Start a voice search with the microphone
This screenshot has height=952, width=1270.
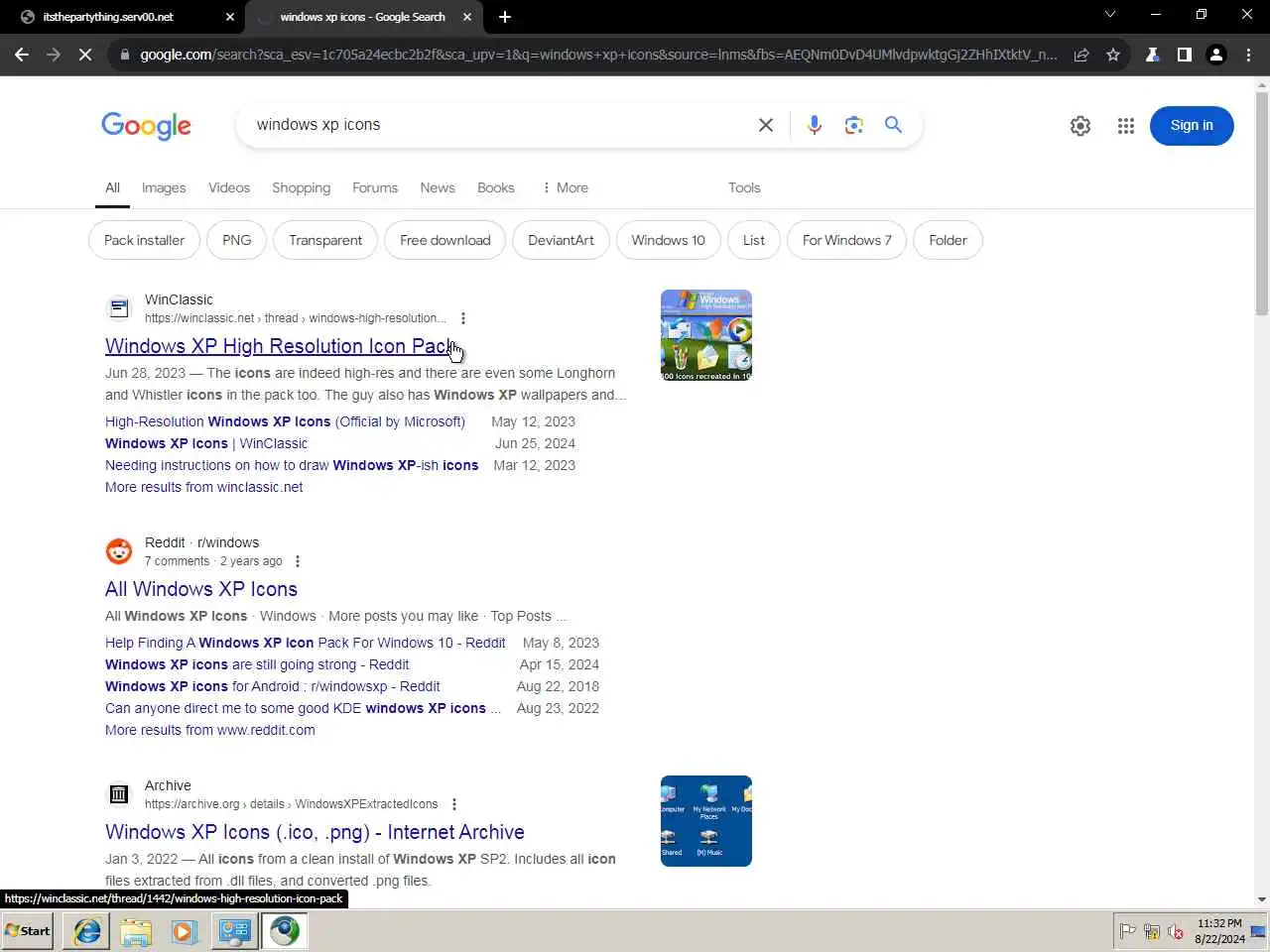click(815, 125)
